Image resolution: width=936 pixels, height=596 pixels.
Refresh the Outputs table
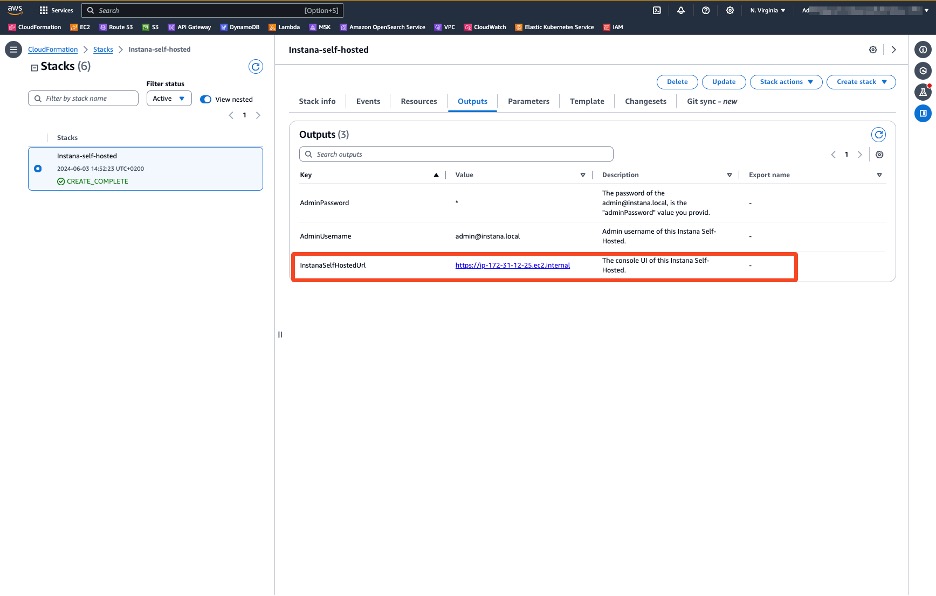[x=878, y=134]
